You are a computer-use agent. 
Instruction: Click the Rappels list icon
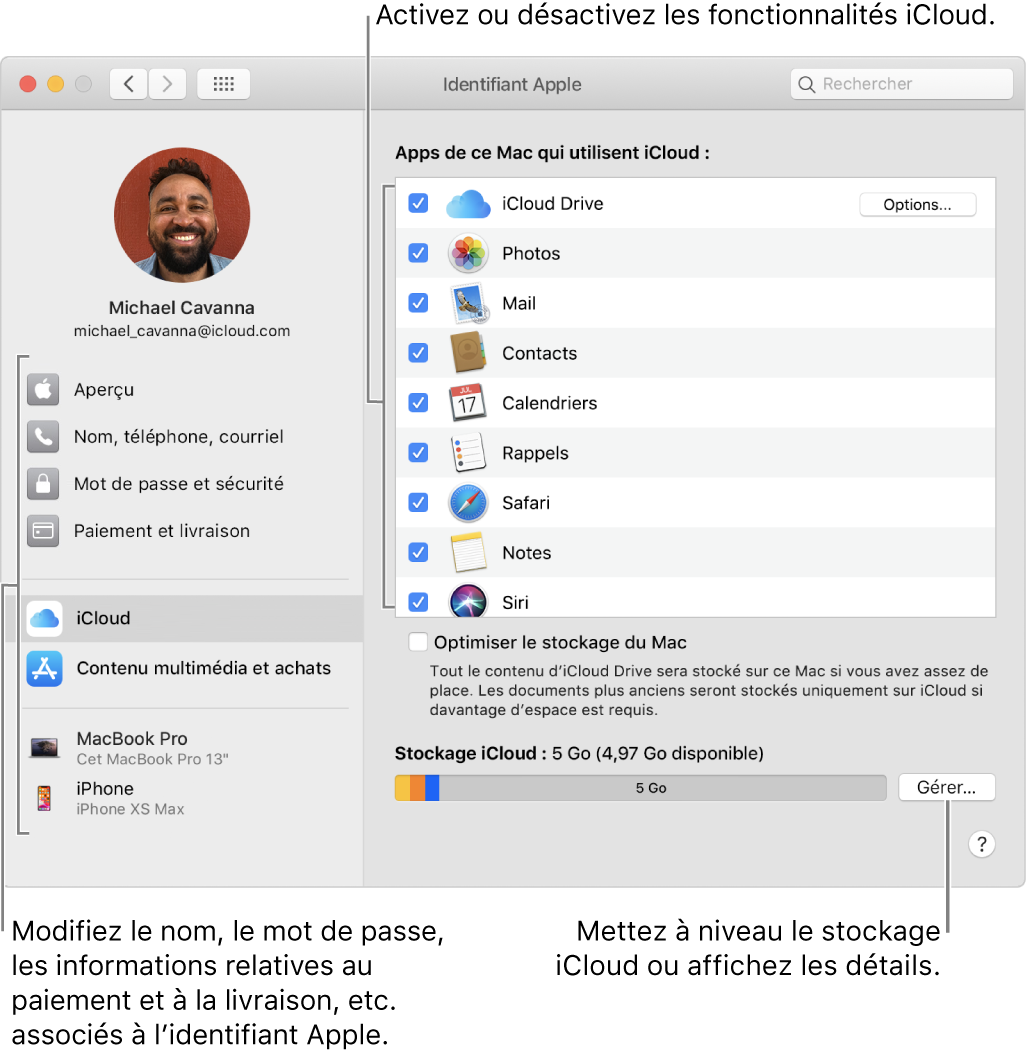point(468,452)
